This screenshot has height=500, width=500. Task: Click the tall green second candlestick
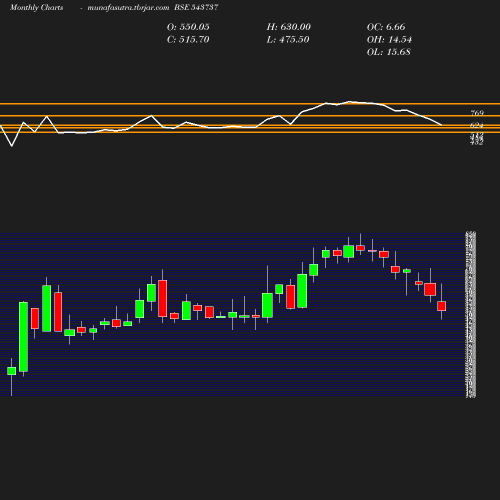23,337
